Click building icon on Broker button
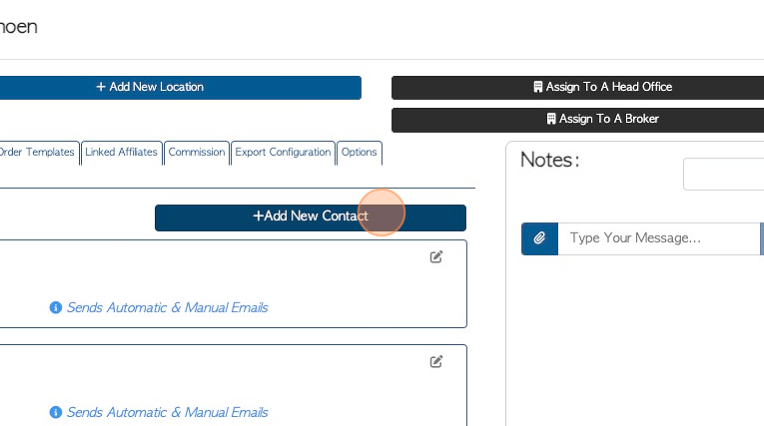This screenshot has width=764, height=426. [x=551, y=119]
